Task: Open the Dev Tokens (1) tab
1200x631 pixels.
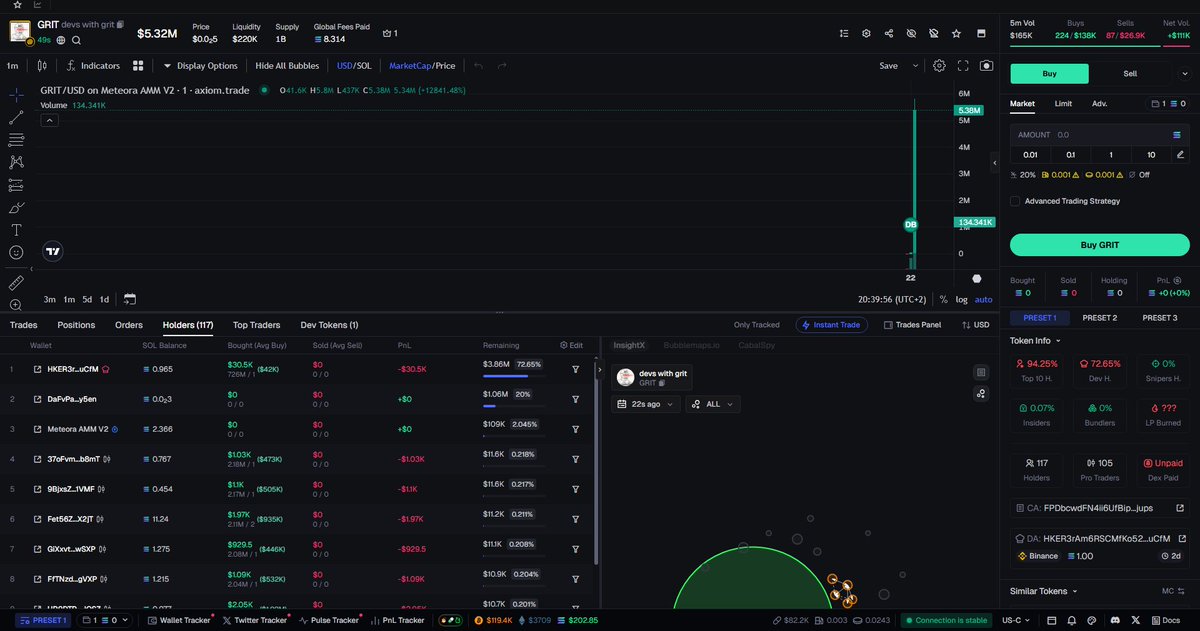Action: 329,325
